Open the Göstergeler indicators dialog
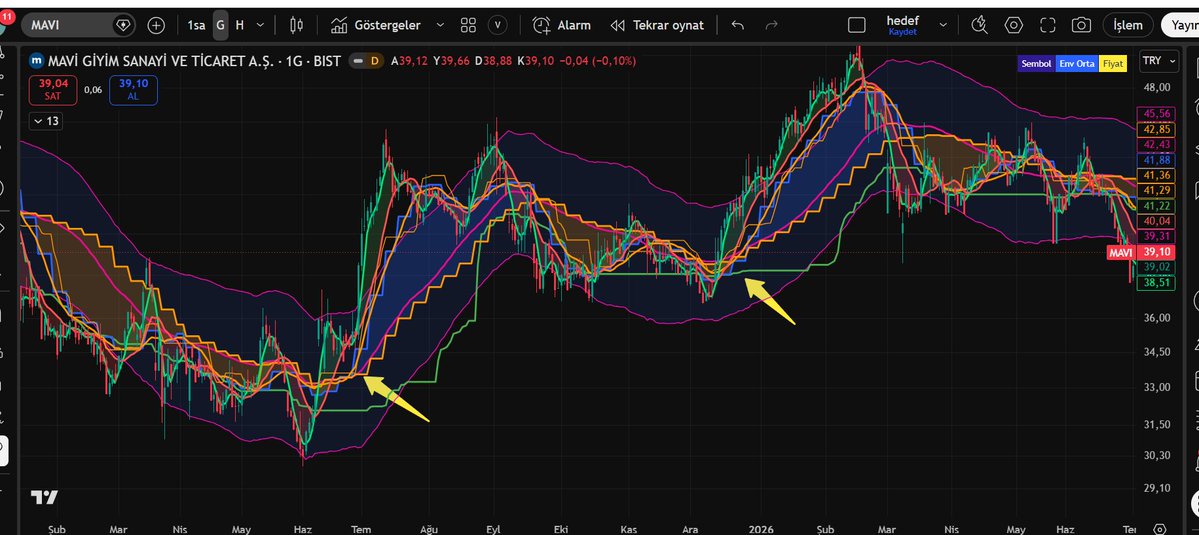 375,25
